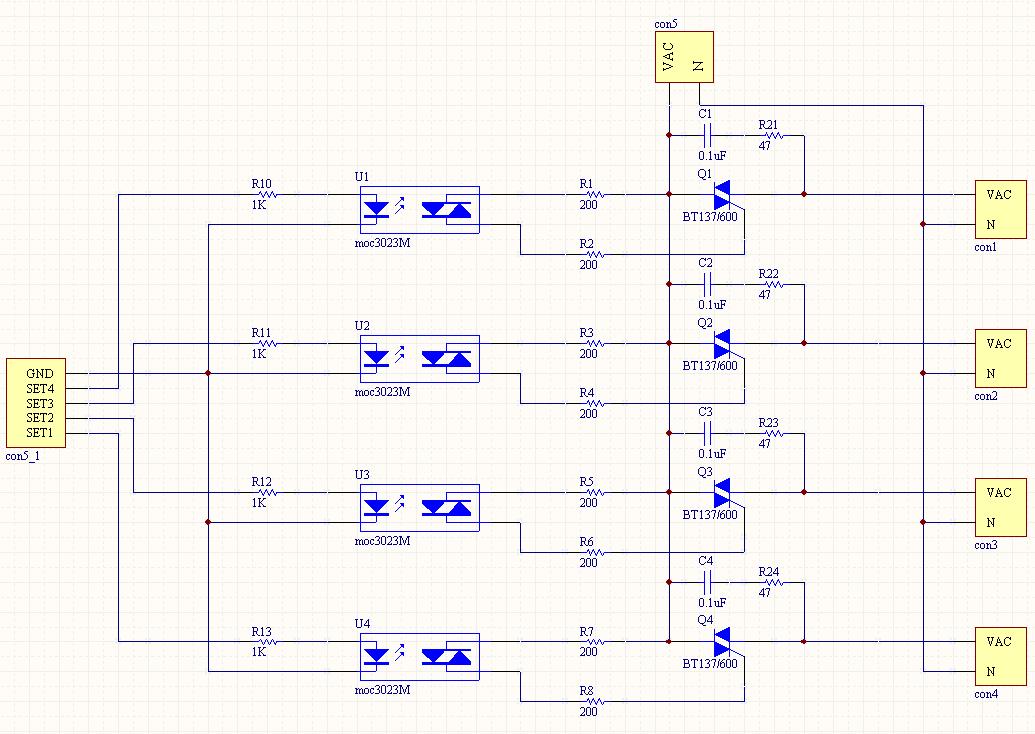Click the Q2 triac symbol
The height and width of the screenshot is (734, 1035).
pos(722,344)
